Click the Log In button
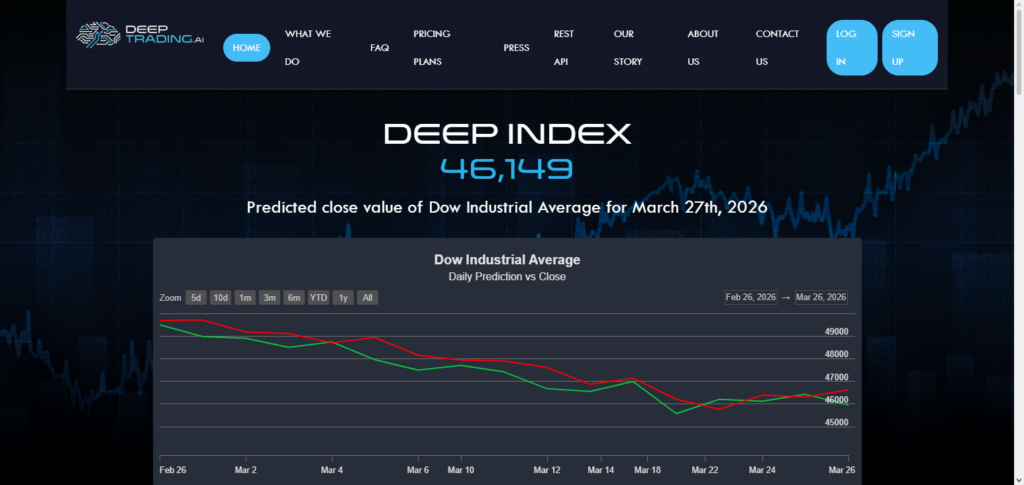The width and height of the screenshot is (1024, 485). (852, 48)
